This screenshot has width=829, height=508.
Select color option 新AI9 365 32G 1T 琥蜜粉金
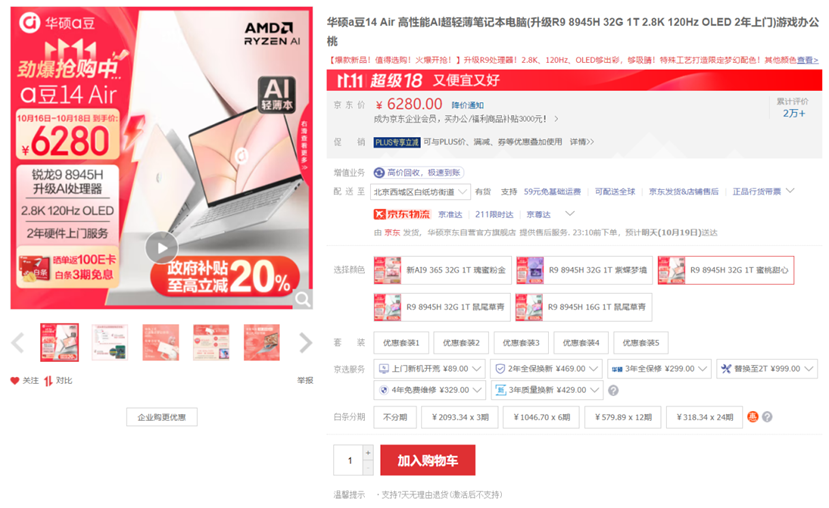pos(443,270)
